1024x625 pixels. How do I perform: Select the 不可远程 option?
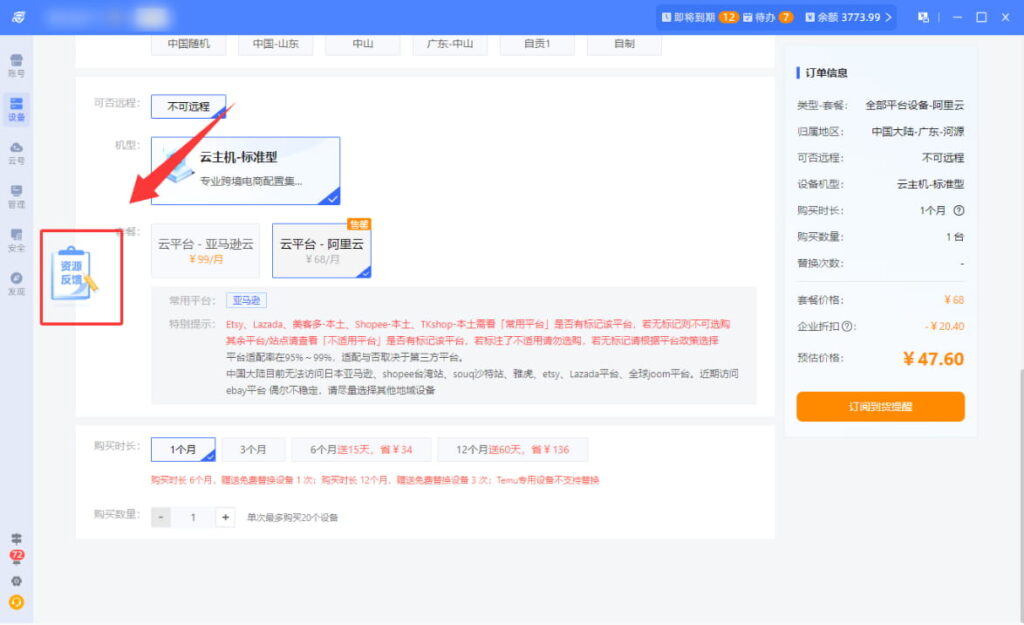tap(189, 106)
